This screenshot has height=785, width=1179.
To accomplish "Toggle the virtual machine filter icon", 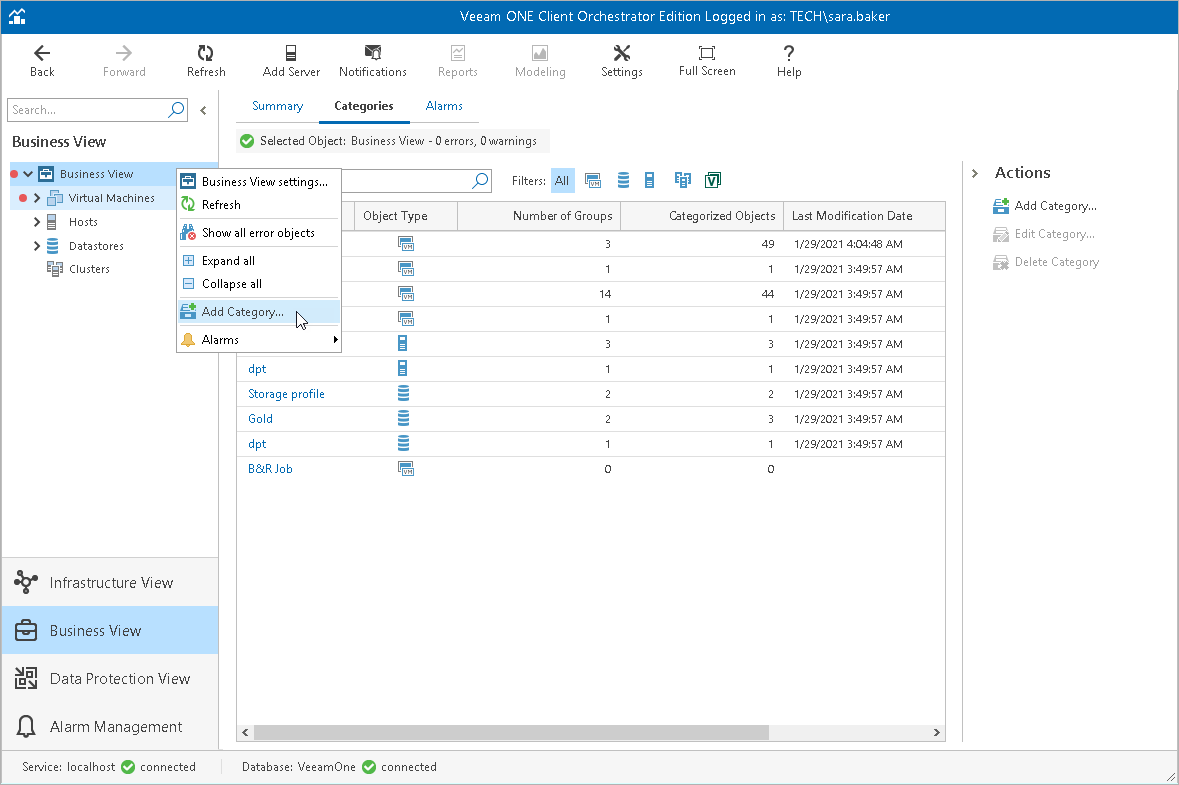I will [593, 181].
